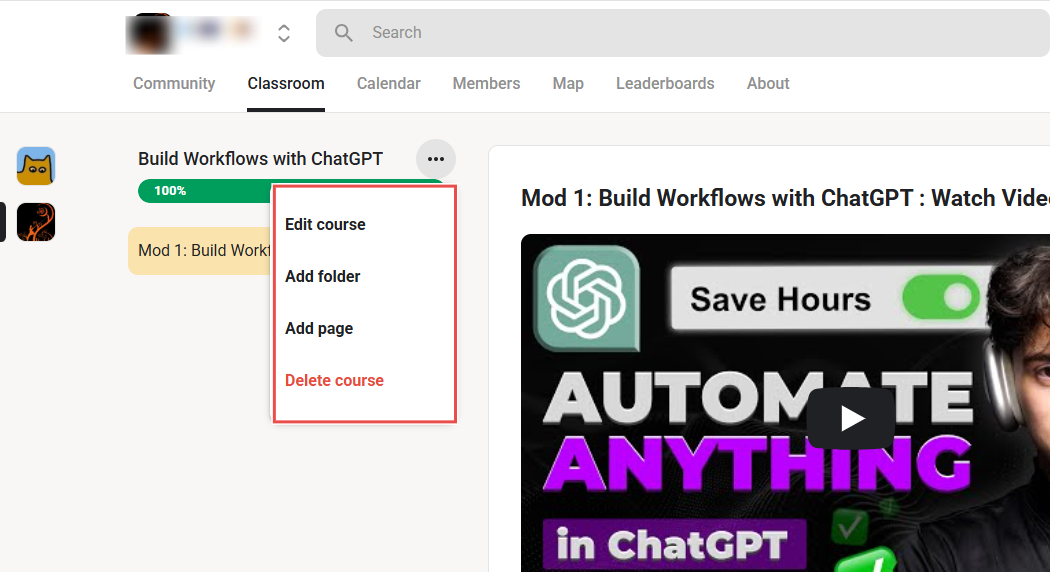Open the Members tab
Image resolution: width=1050 pixels, height=572 pixels.
486,84
